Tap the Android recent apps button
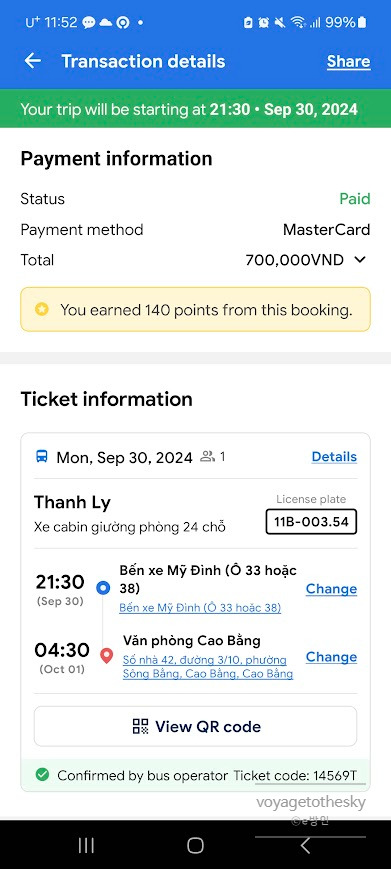Image resolution: width=391 pixels, height=869 pixels. [x=86, y=845]
